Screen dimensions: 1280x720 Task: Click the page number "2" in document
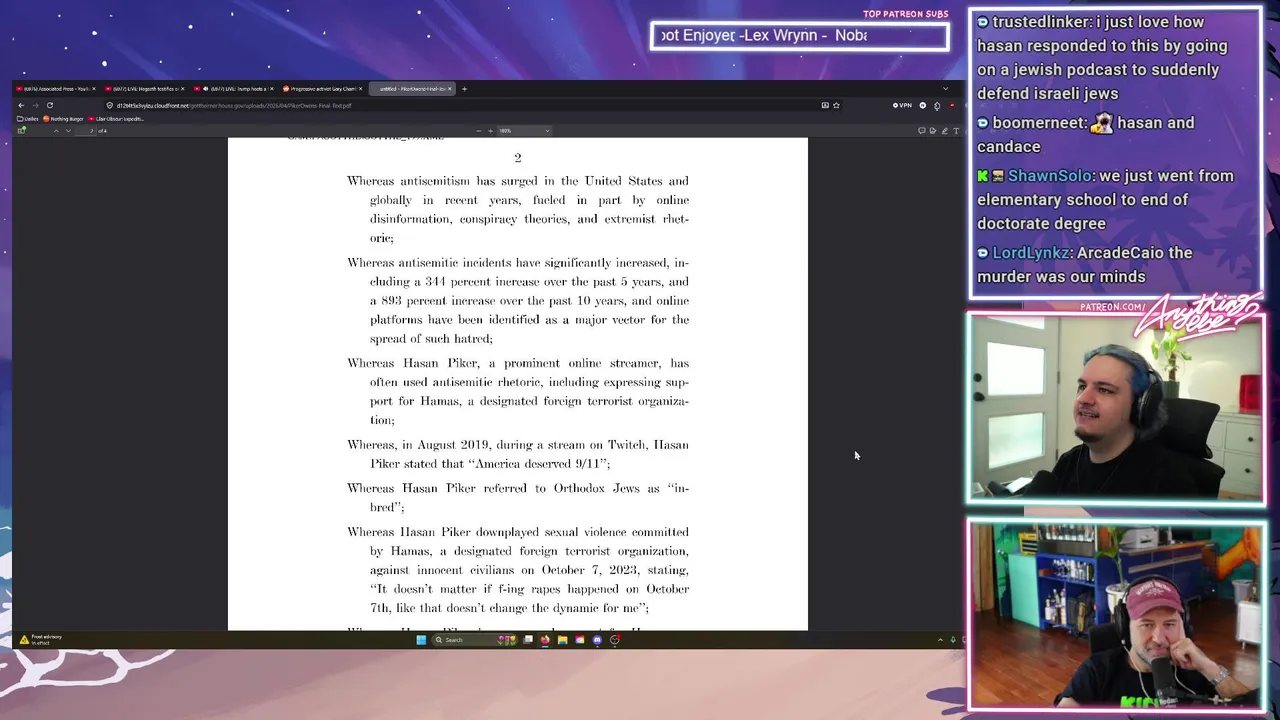click(517, 158)
